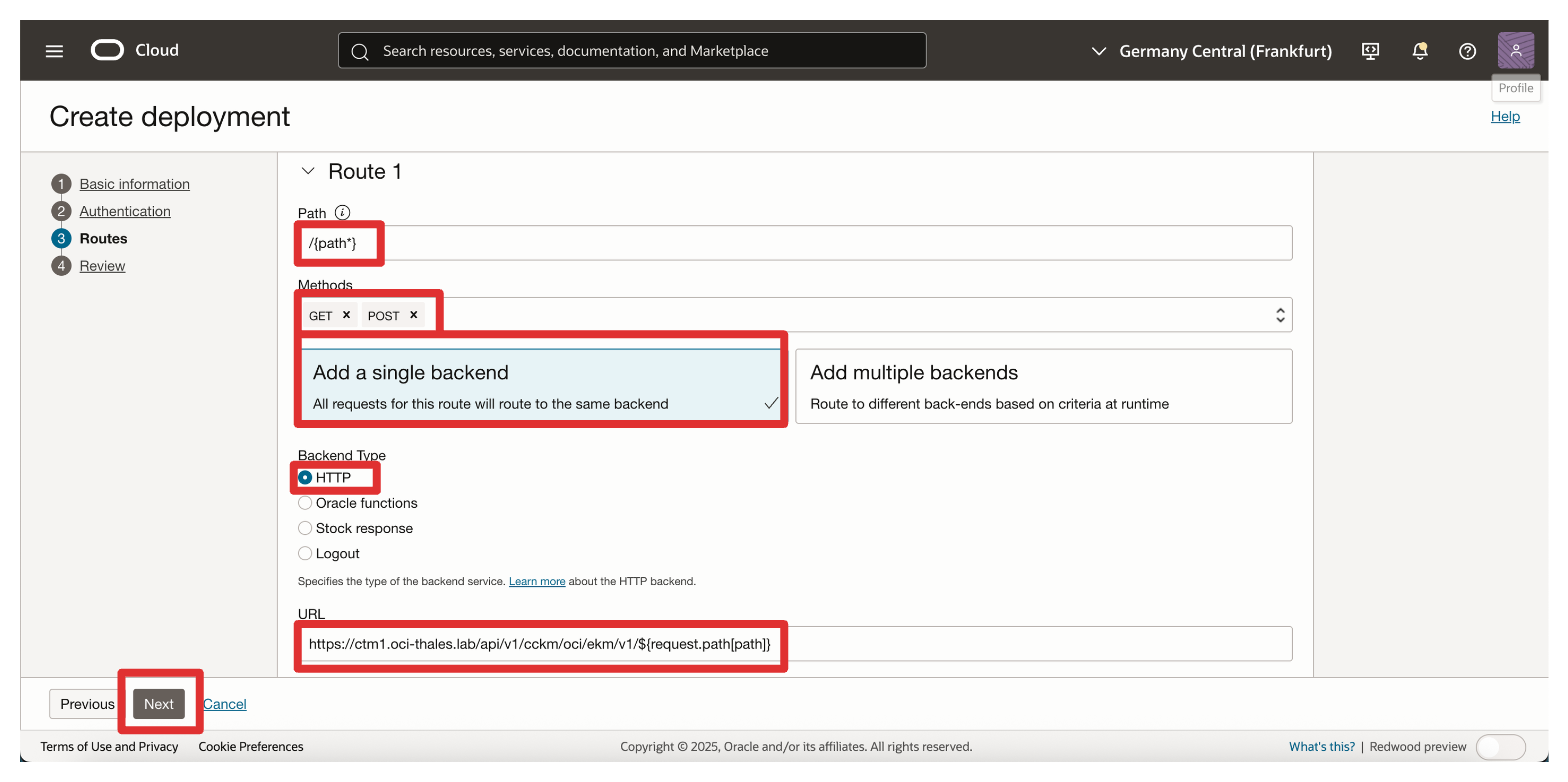Remove the POST method tag
This screenshot has width=1568, height=782.
[x=413, y=315]
